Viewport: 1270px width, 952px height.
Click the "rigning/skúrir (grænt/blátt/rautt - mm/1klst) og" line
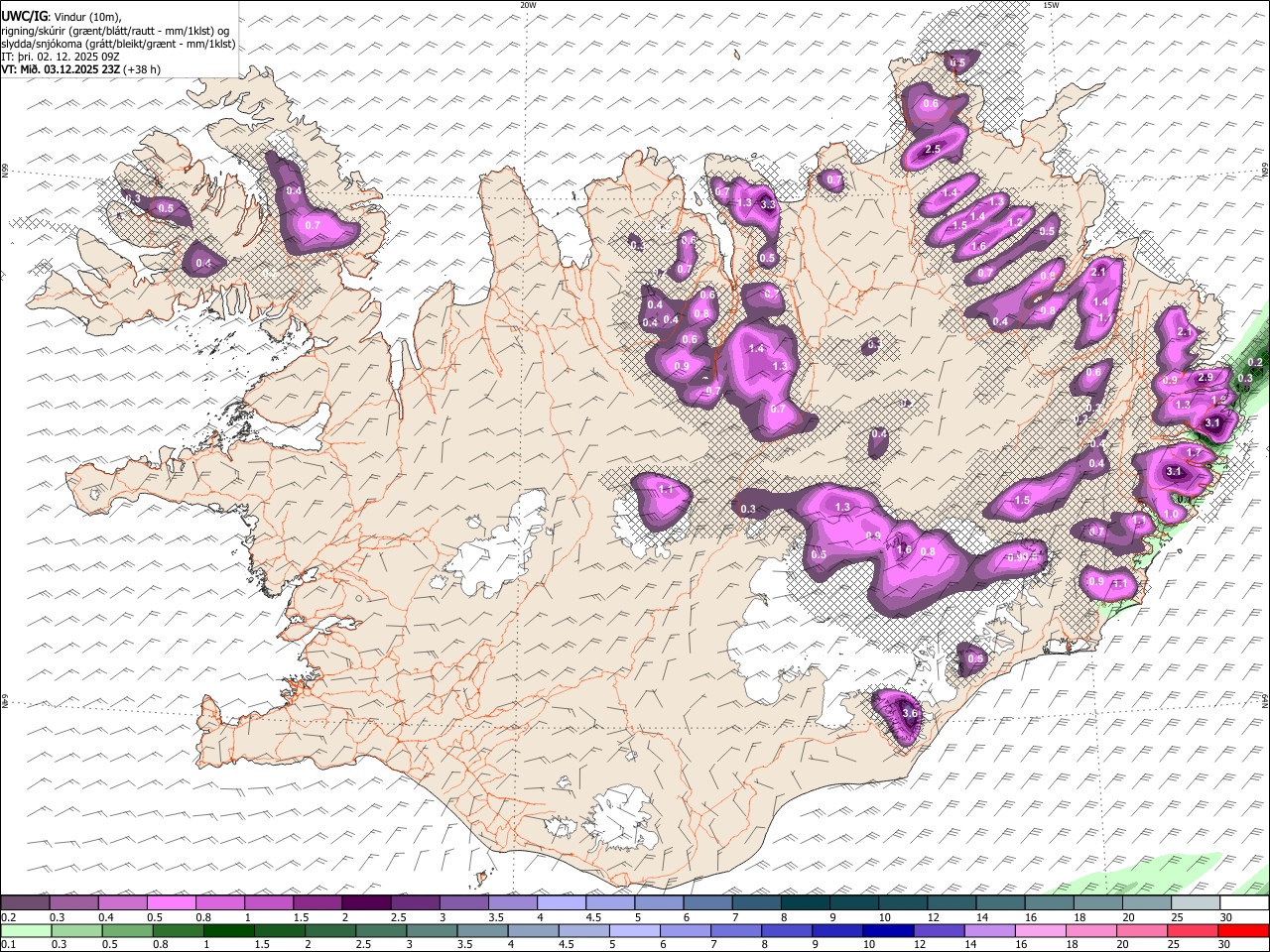[x=115, y=31]
